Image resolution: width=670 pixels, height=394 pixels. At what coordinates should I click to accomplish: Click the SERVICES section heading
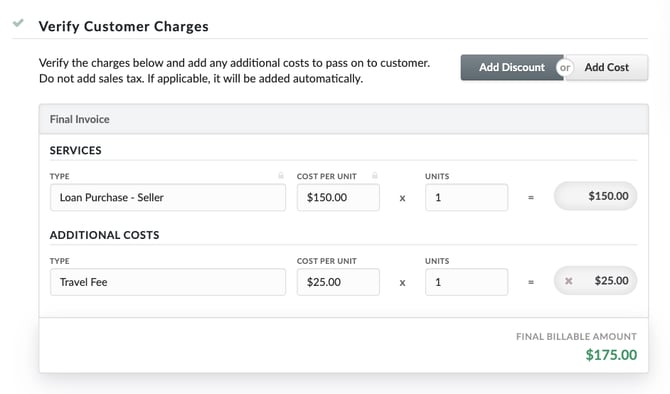76,150
